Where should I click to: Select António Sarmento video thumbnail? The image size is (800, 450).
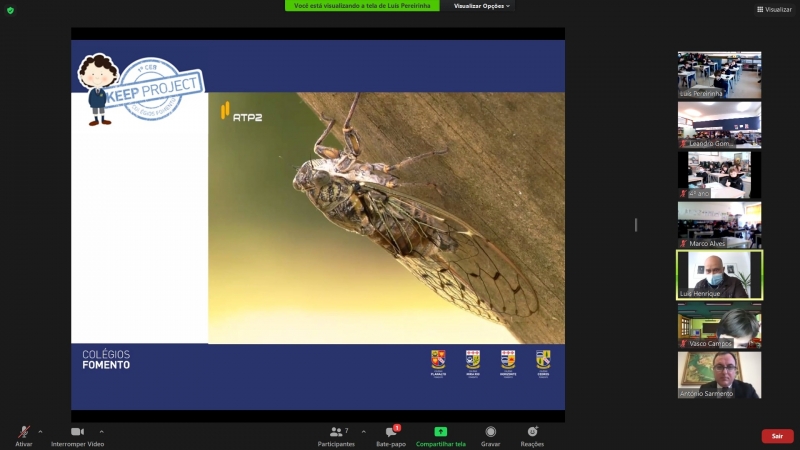click(x=719, y=375)
